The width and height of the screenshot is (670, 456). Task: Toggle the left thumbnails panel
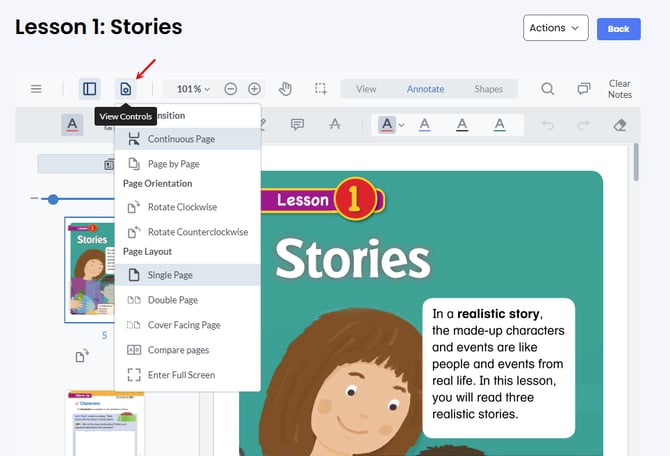click(90, 89)
